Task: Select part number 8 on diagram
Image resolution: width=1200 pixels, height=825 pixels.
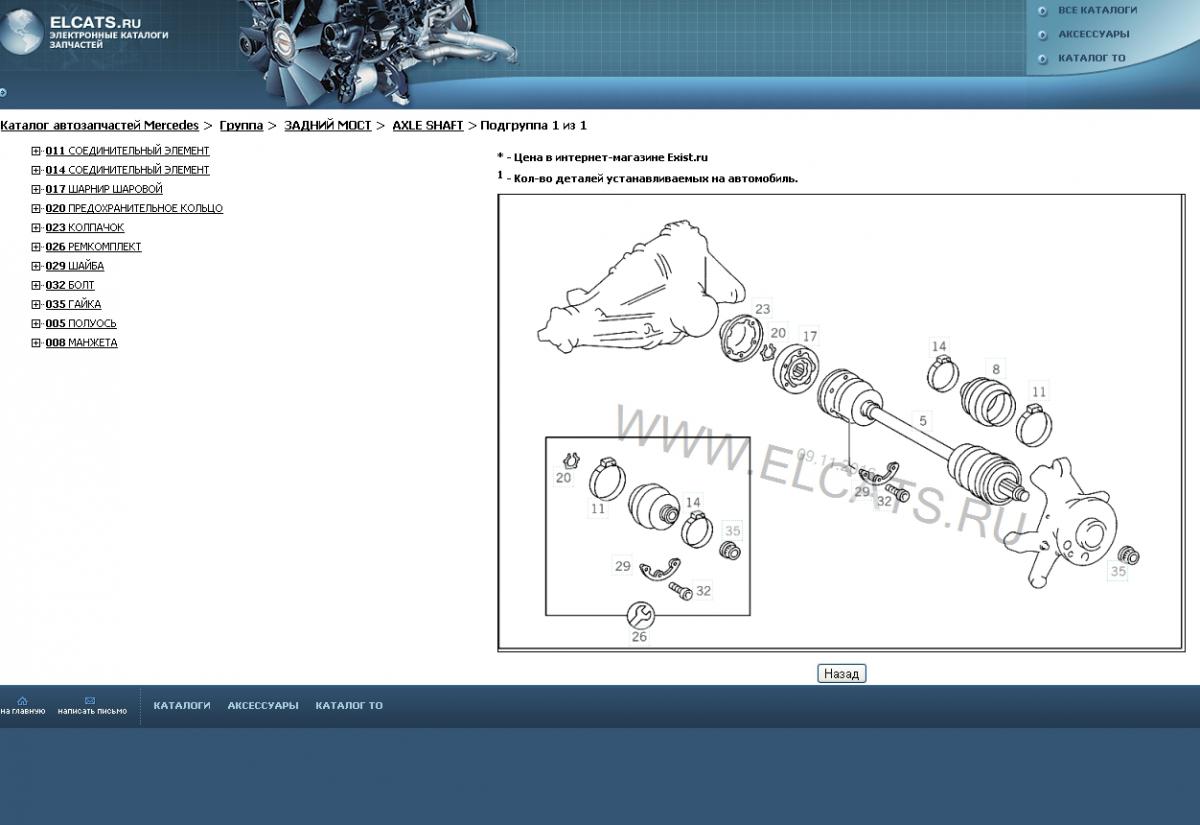Action: point(995,369)
